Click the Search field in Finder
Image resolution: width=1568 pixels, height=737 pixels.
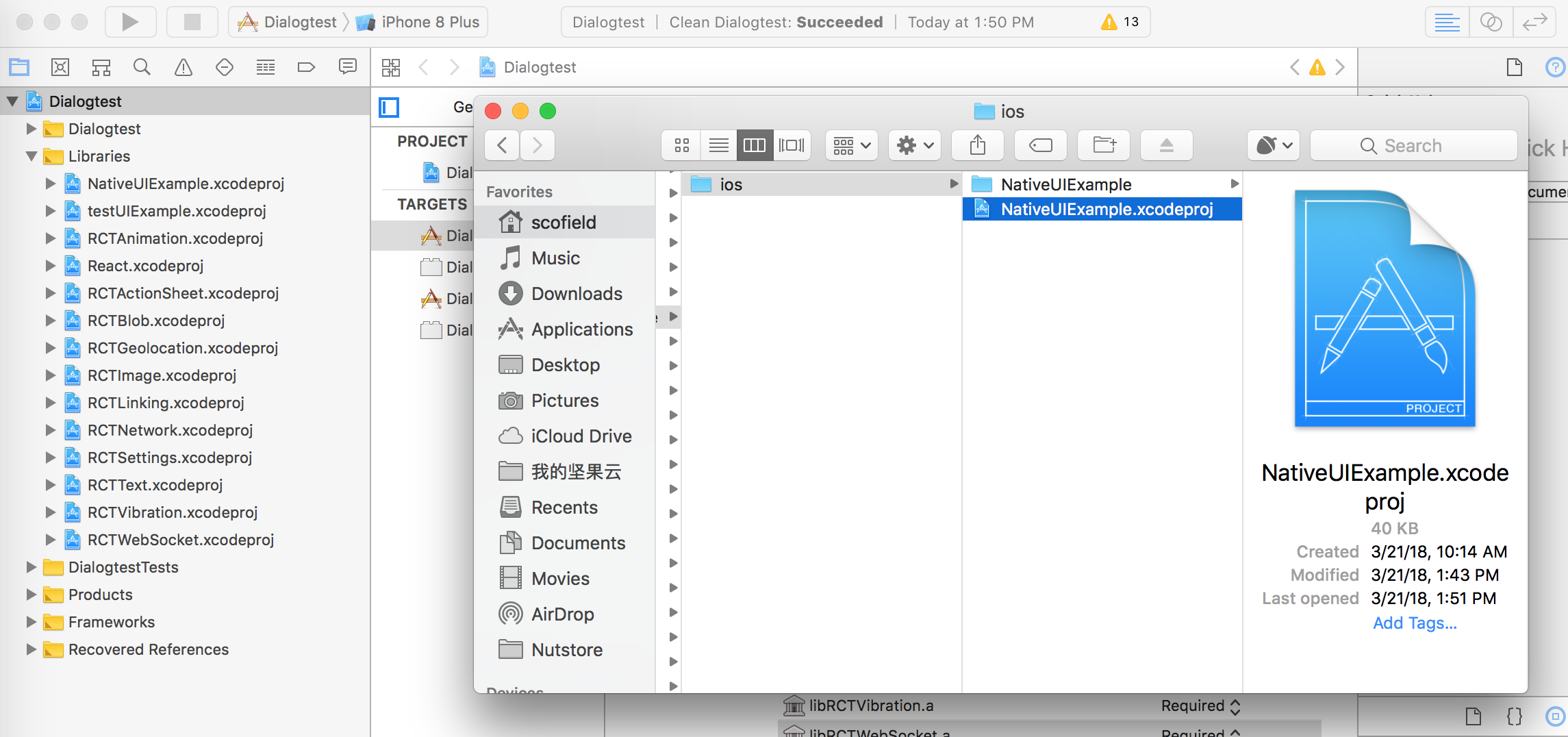point(1413,145)
